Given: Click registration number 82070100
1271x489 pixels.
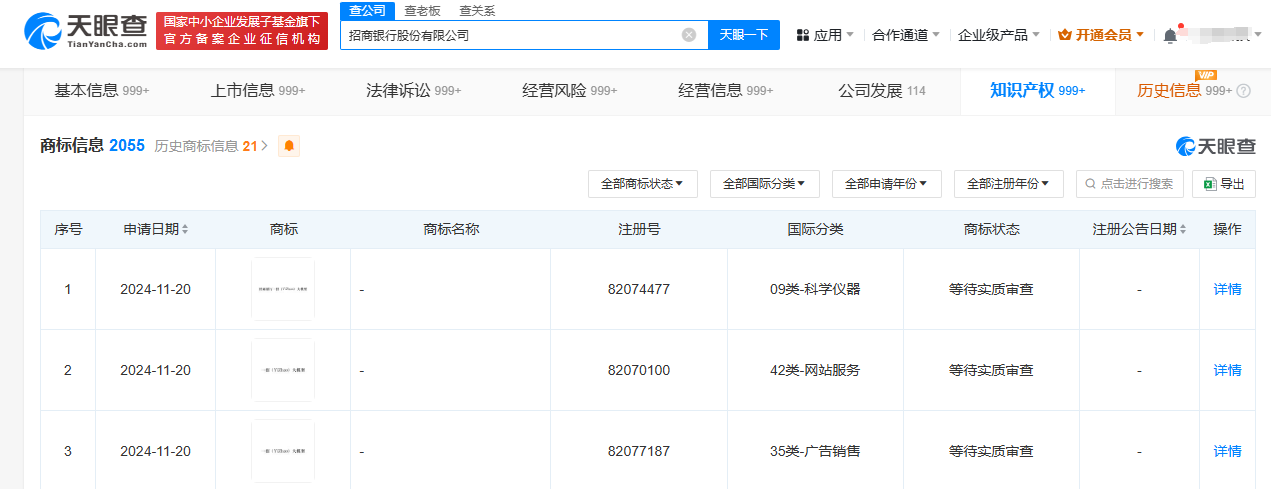Looking at the screenshot, I should tap(639, 371).
